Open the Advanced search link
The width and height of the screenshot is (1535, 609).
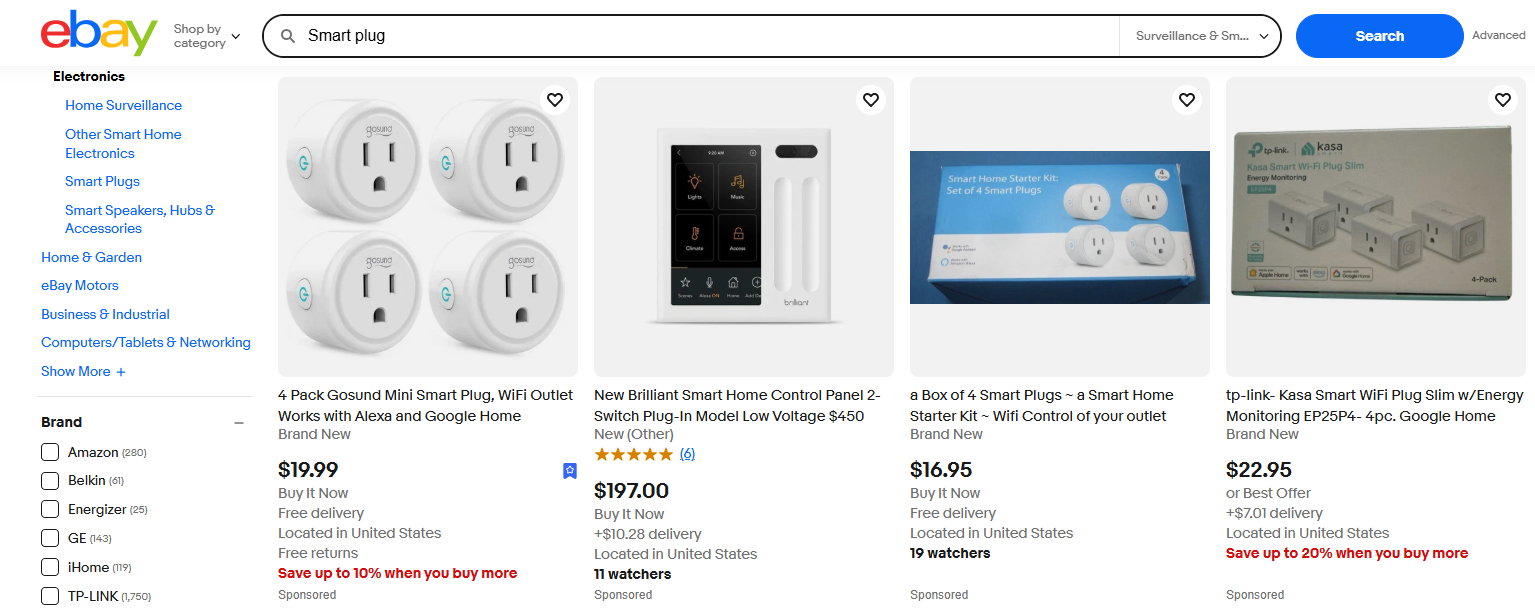(x=1498, y=34)
